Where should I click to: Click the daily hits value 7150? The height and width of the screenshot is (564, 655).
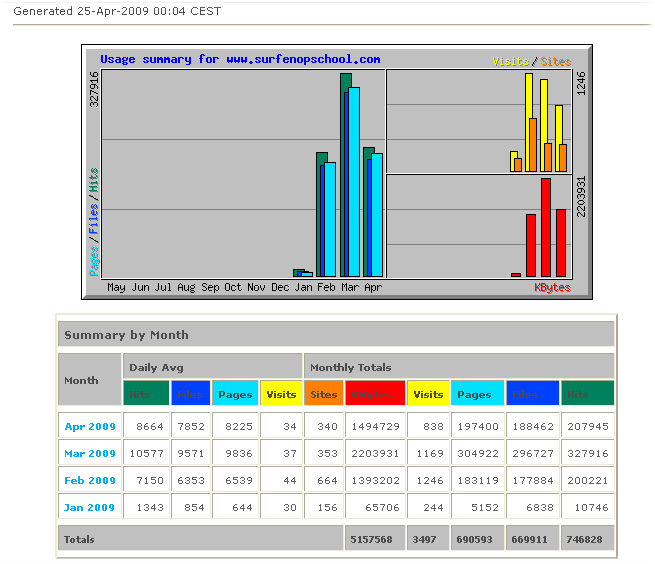[x=150, y=480]
